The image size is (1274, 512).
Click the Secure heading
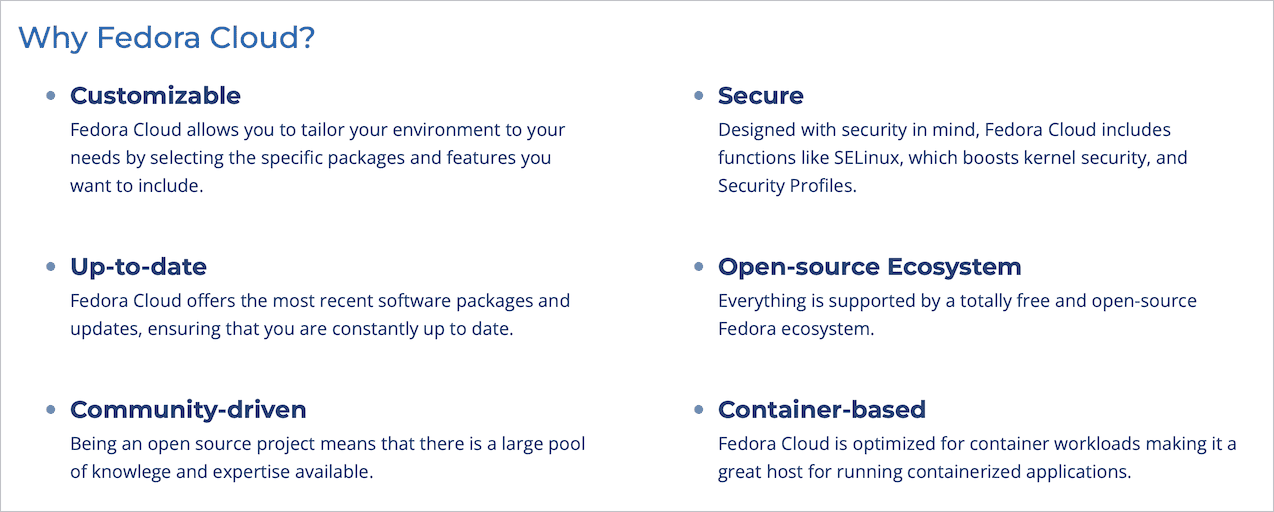point(760,96)
